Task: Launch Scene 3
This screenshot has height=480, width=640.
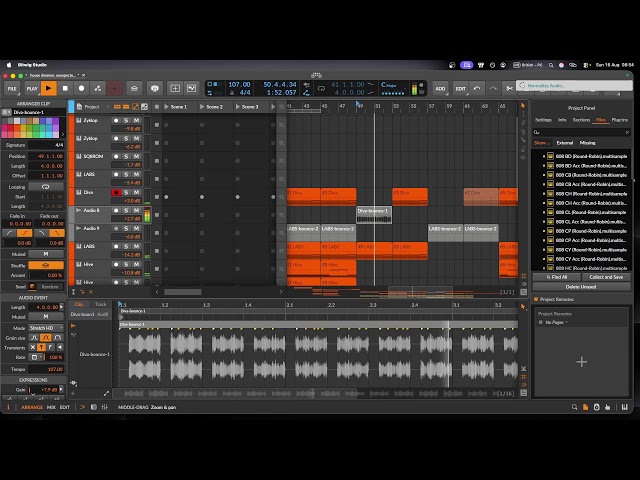Action: point(238,107)
